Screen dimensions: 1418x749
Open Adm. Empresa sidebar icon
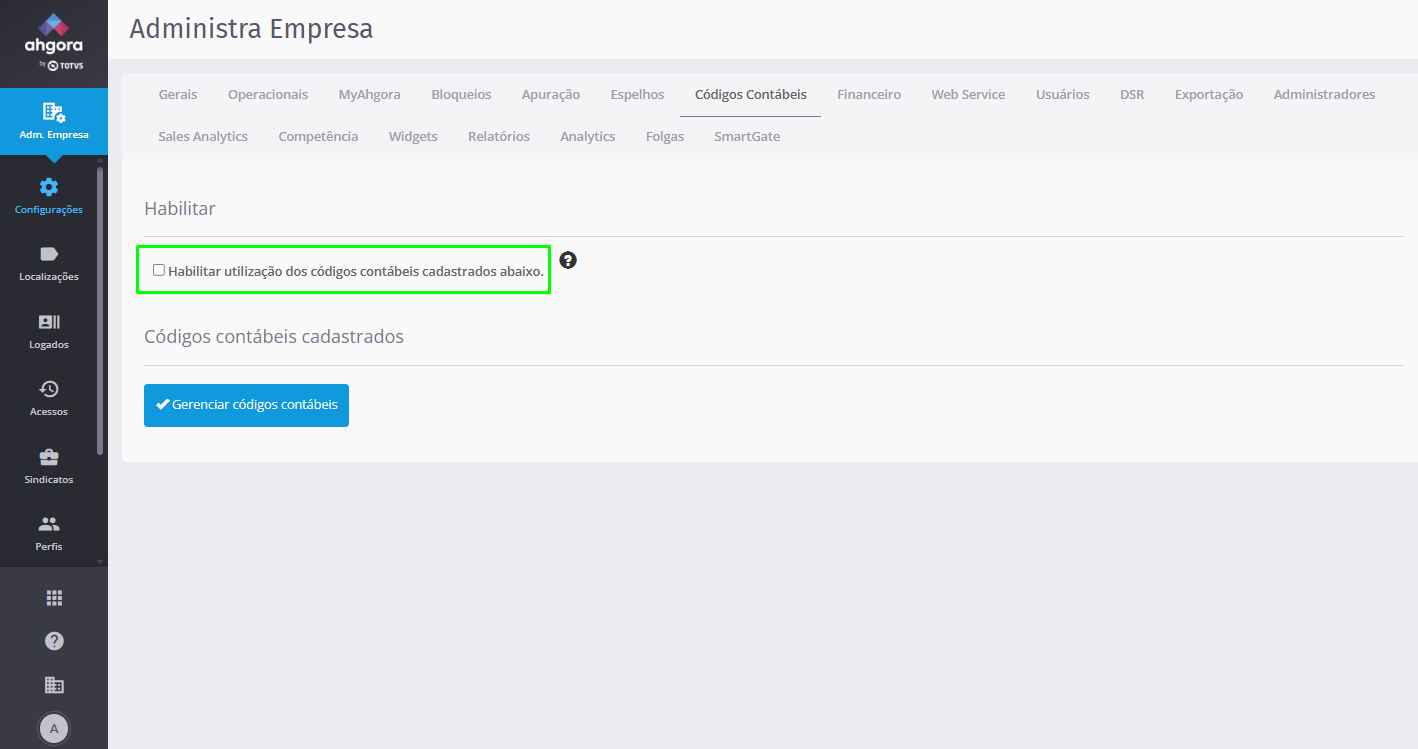click(x=54, y=112)
